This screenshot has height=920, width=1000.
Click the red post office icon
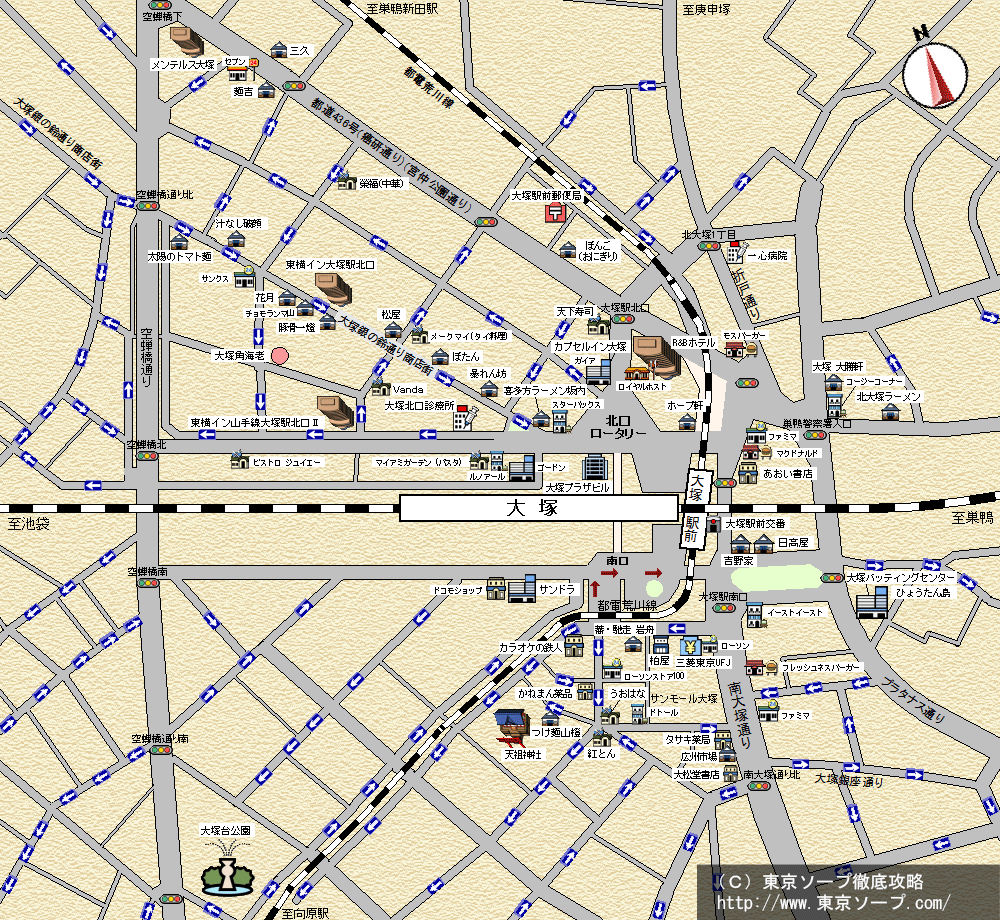click(553, 213)
